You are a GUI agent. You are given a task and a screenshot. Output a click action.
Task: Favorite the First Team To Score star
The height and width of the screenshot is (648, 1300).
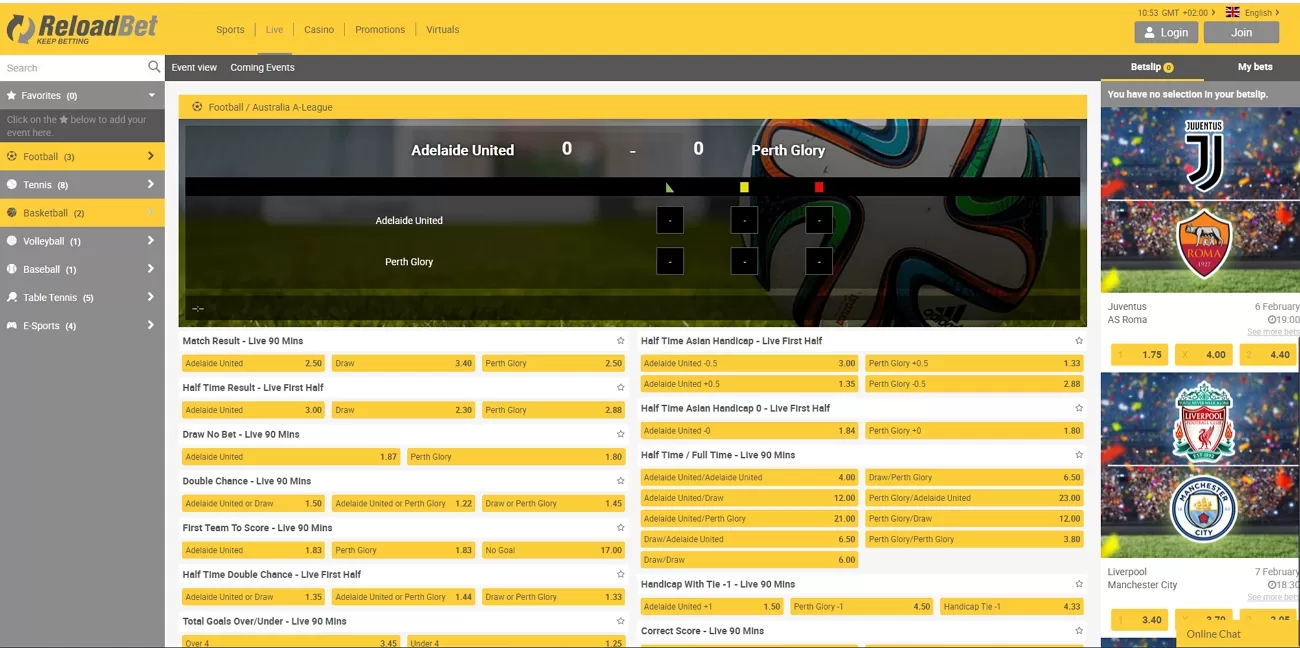(x=621, y=528)
